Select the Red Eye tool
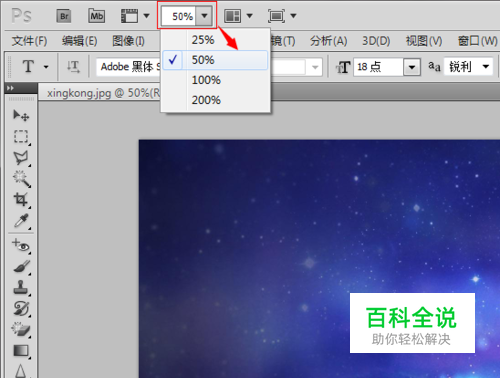500x378 pixels. 21,246
